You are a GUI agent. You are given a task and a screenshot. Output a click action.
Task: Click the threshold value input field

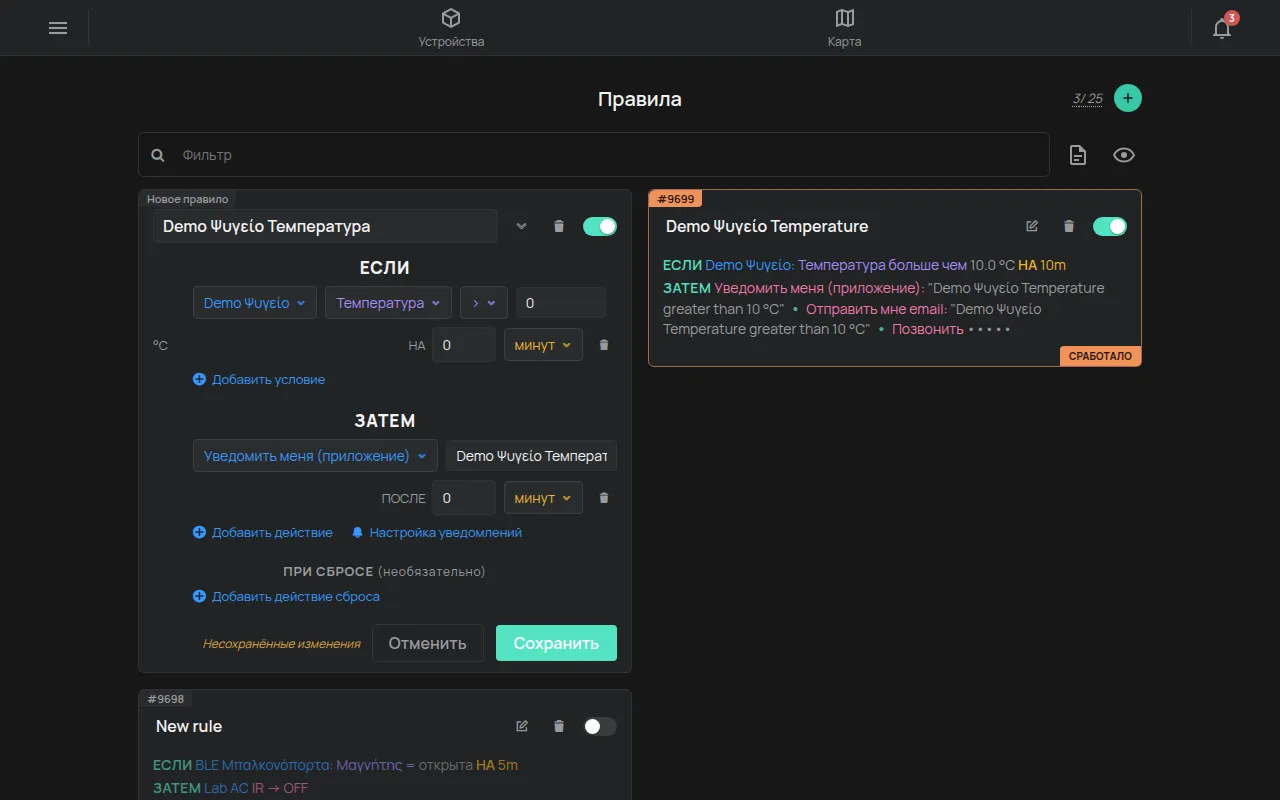pyautogui.click(x=561, y=303)
